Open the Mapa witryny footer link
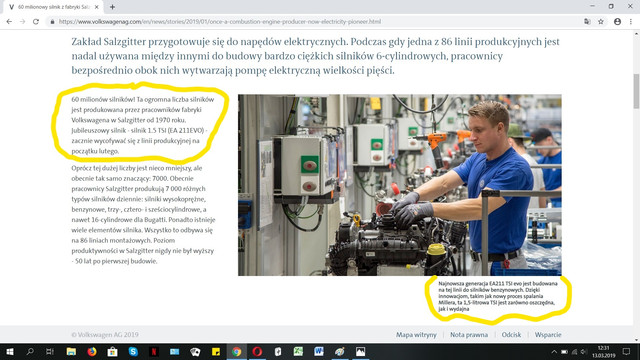 pos(416,335)
